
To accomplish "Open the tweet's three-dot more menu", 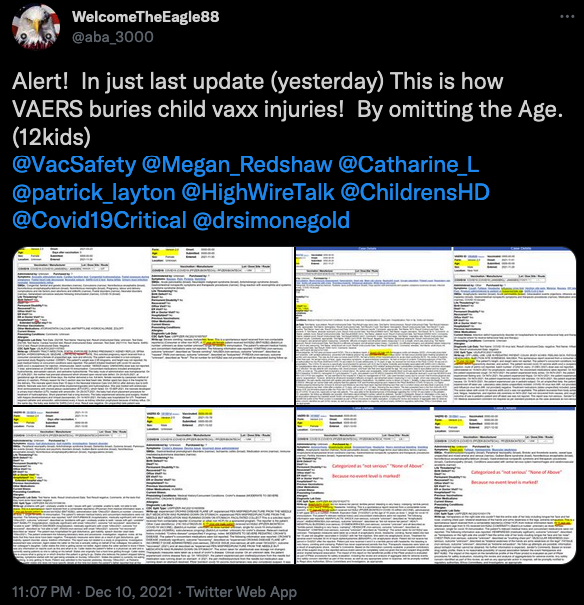I will click(567, 17).
